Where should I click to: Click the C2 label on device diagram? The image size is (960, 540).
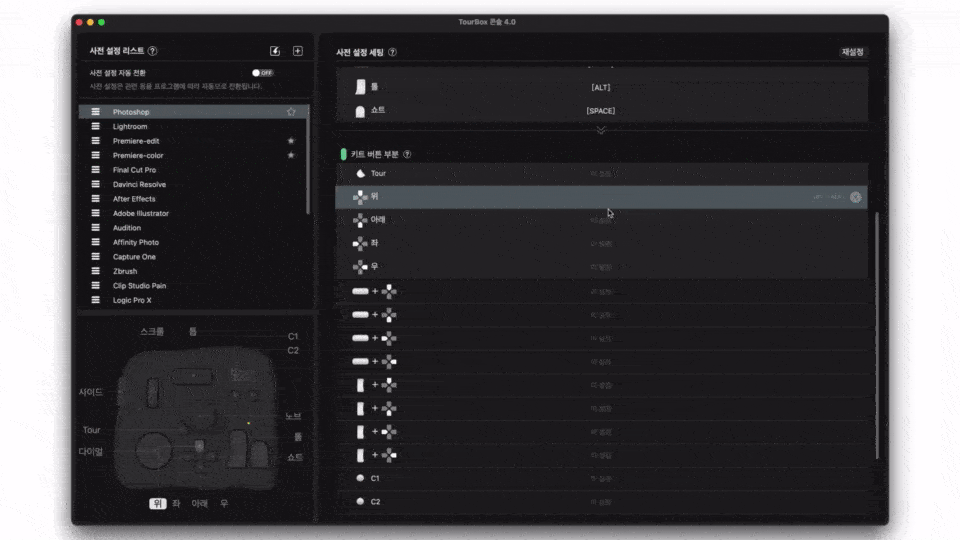point(293,350)
